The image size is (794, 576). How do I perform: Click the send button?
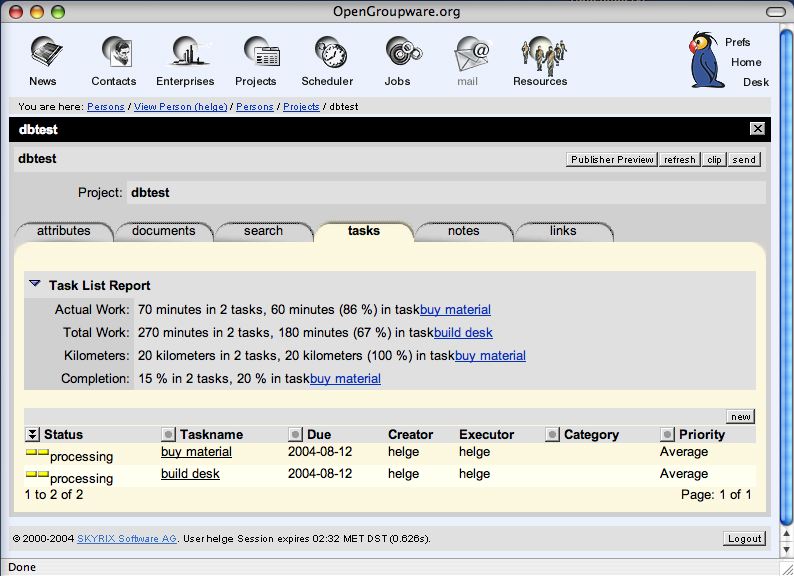(744, 160)
